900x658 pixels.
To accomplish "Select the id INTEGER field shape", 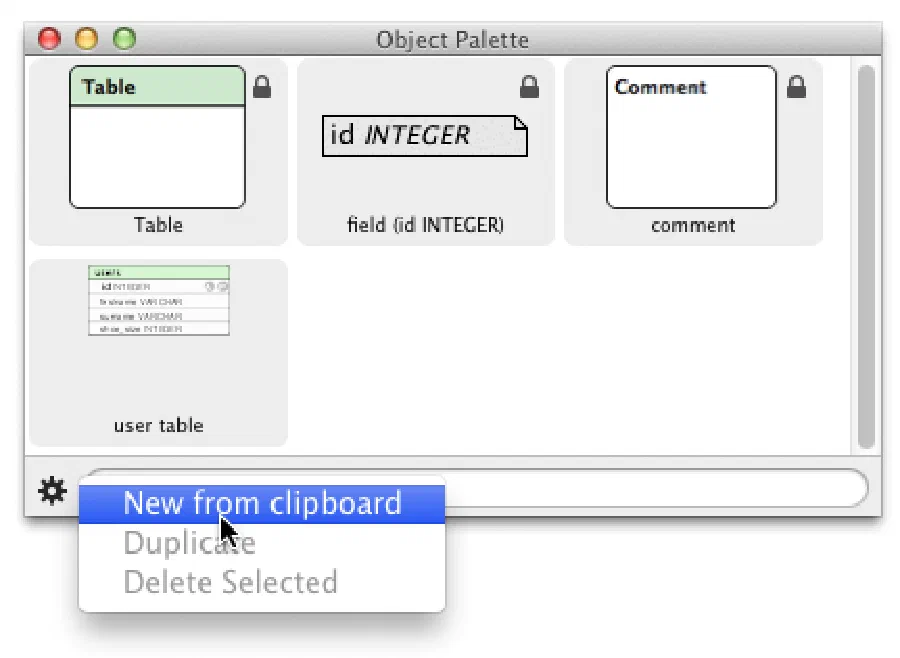I will click(425, 136).
